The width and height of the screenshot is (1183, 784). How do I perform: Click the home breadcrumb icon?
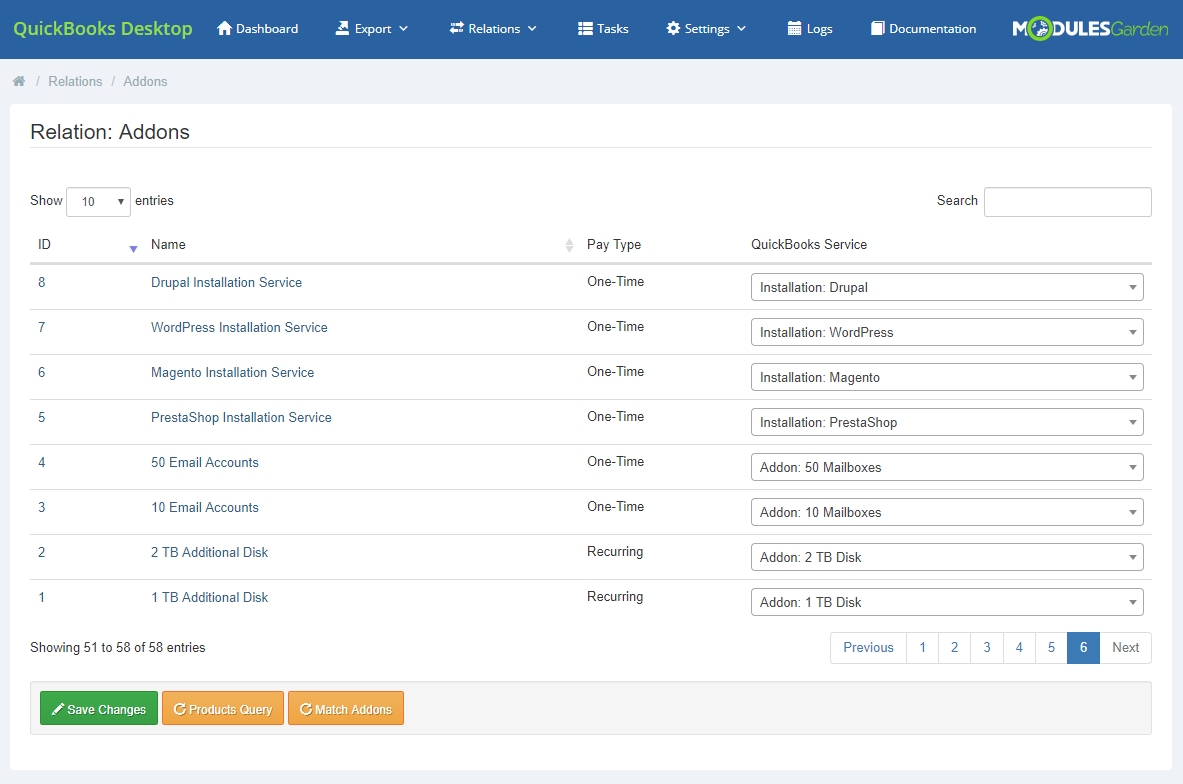(x=18, y=81)
